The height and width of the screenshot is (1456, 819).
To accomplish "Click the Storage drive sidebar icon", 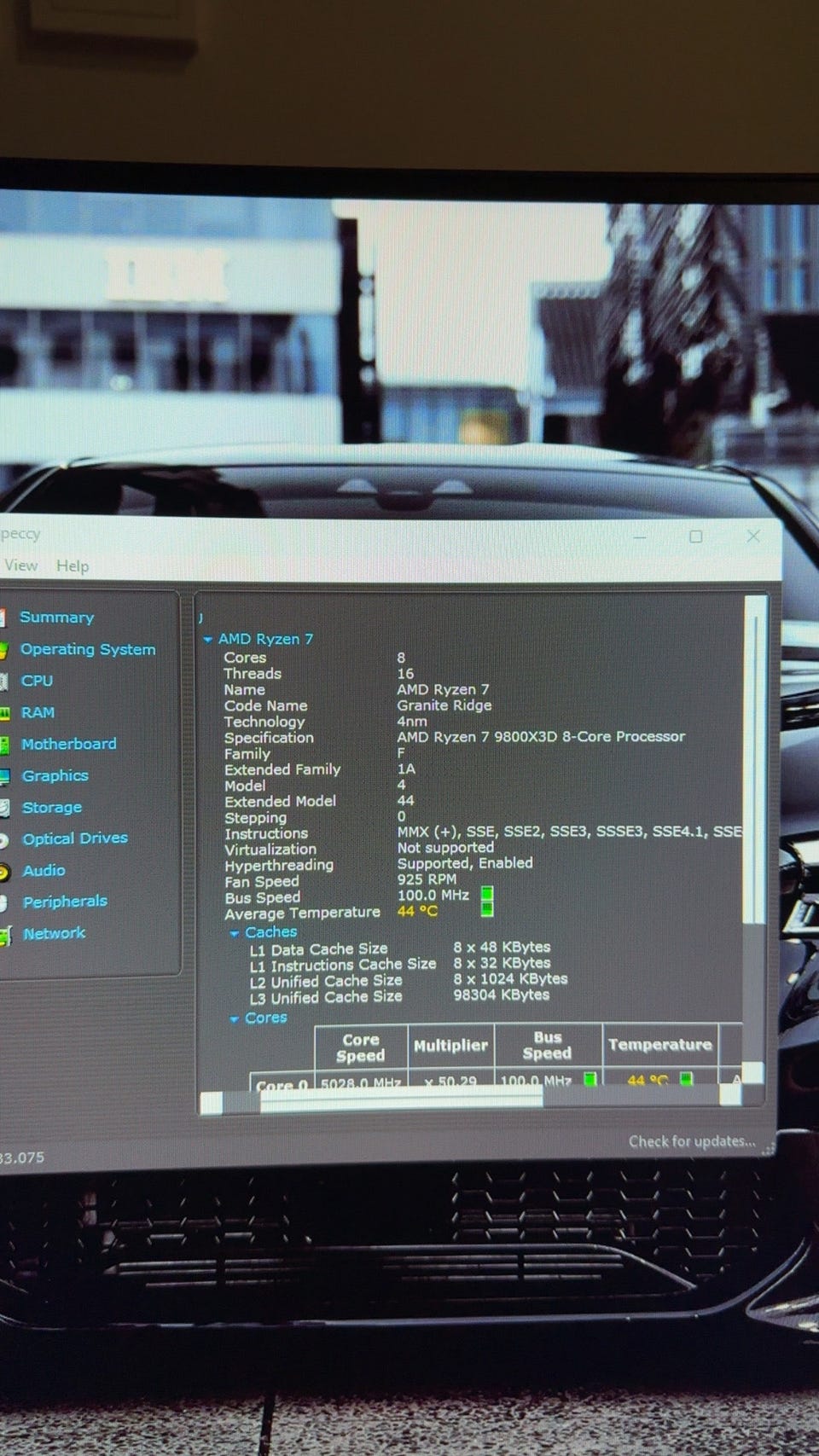I will click(4, 808).
